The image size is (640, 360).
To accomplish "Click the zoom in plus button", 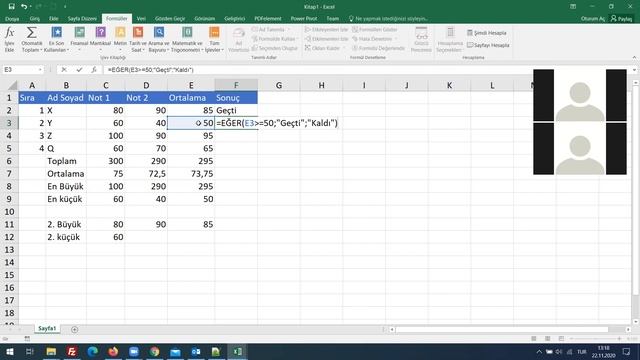I will 619,339.
